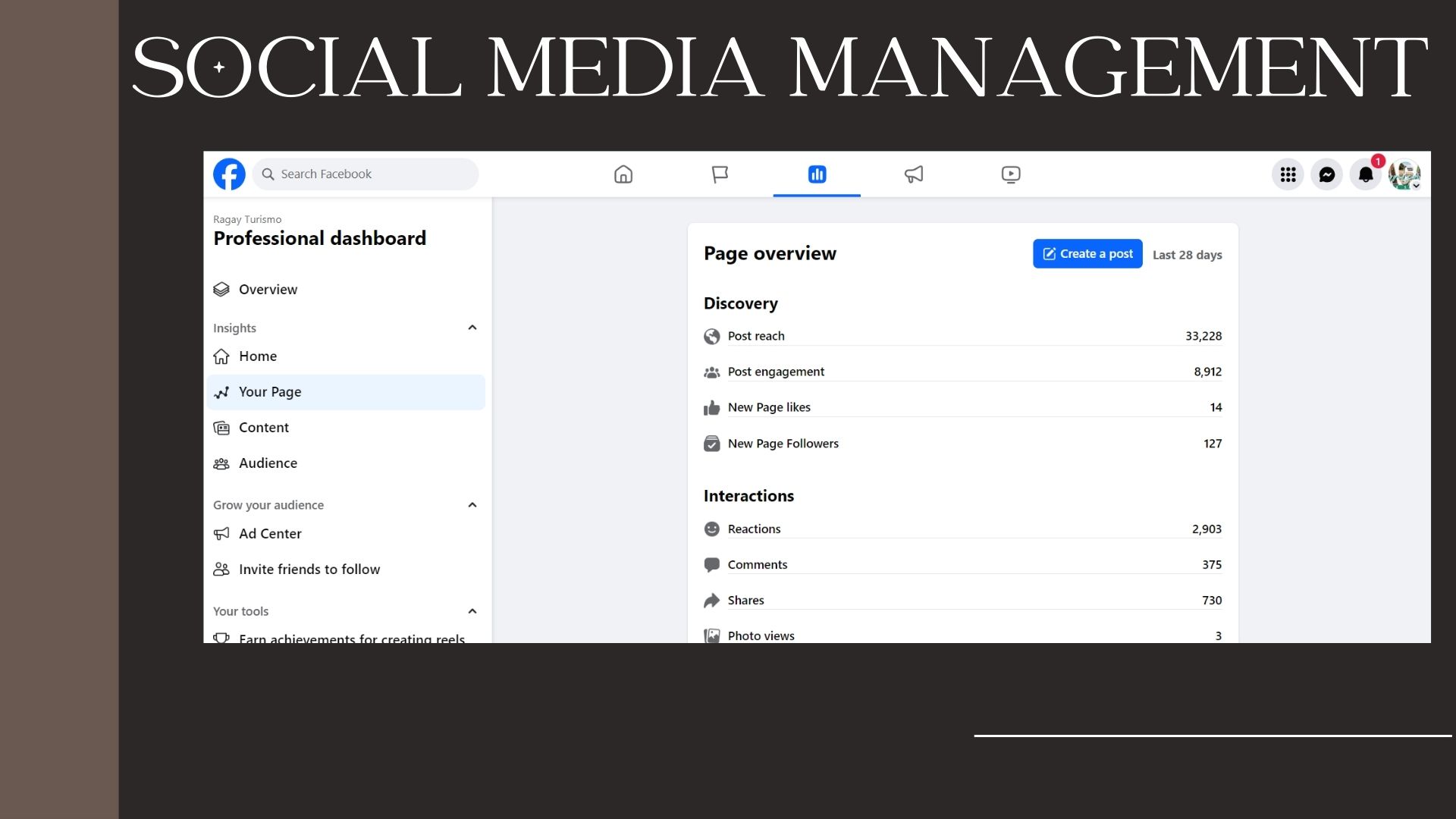Open the Last 28 days range
The image size is (1456, 819).
click(1187, 255)
